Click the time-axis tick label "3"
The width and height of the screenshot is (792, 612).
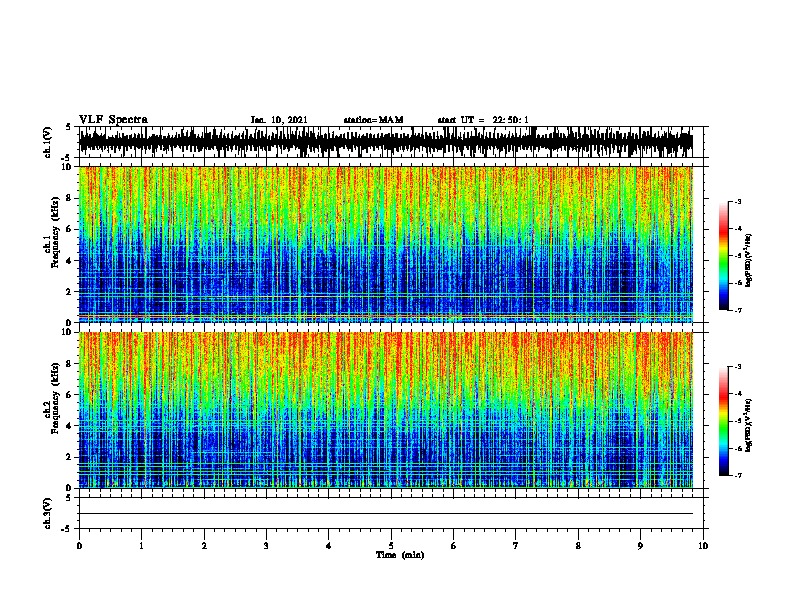[266, 546]
